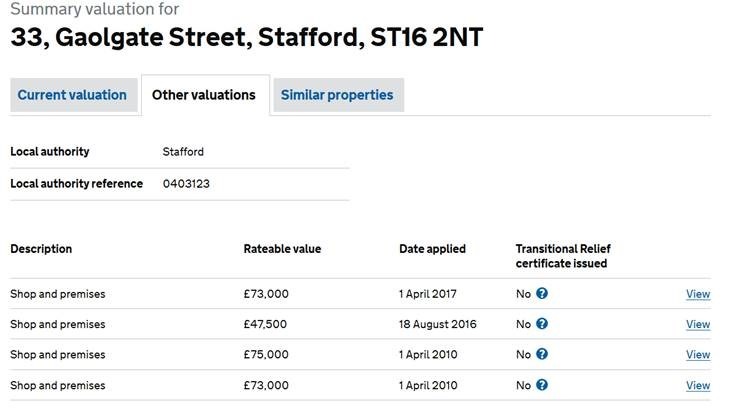Open the Similar properties tab
This screenshot has width=752, height=419.
coord(337,95)
